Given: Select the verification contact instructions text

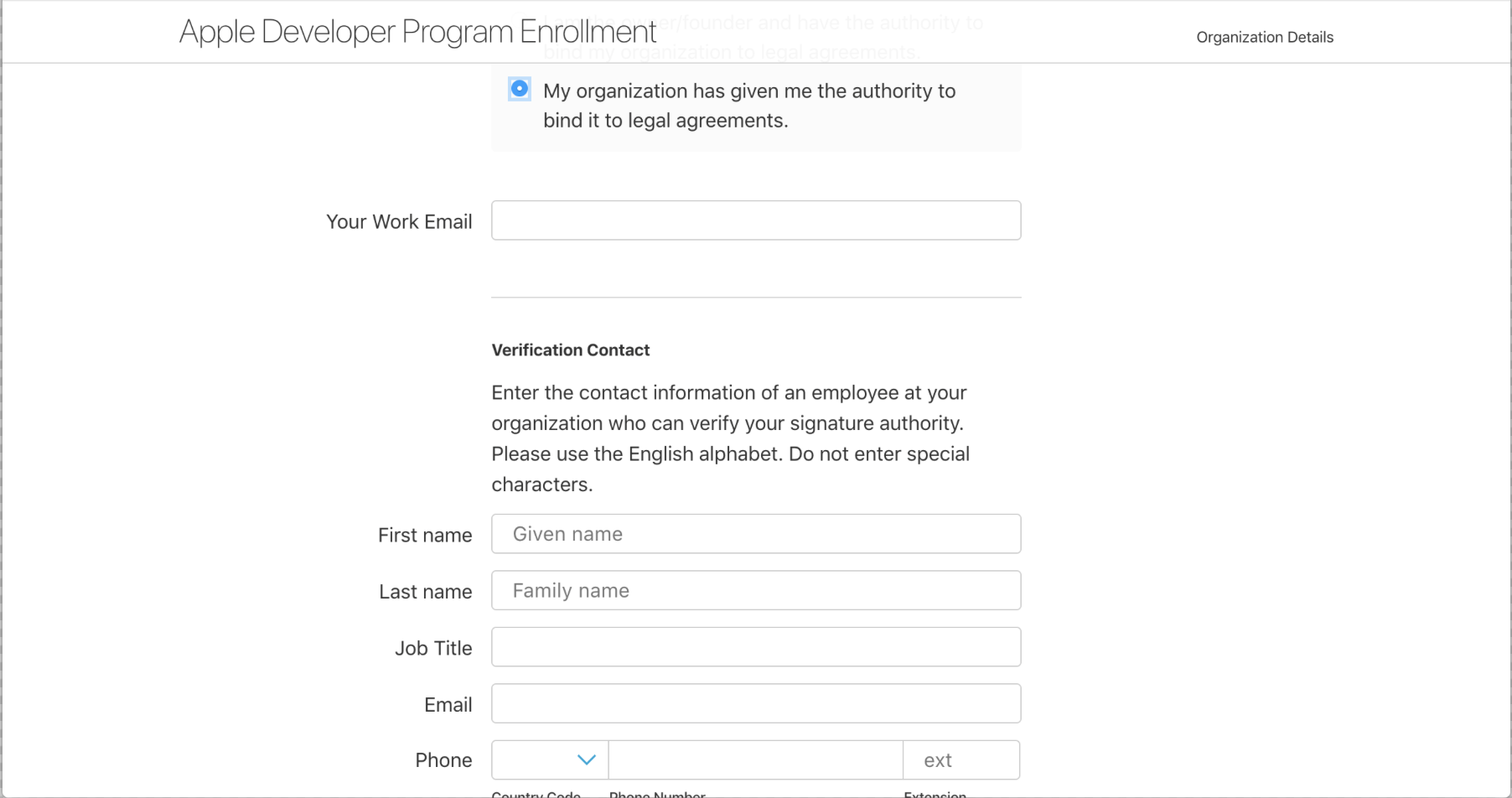Looking at the screenshot, I should pyautogui.click(x=729, y=437).
